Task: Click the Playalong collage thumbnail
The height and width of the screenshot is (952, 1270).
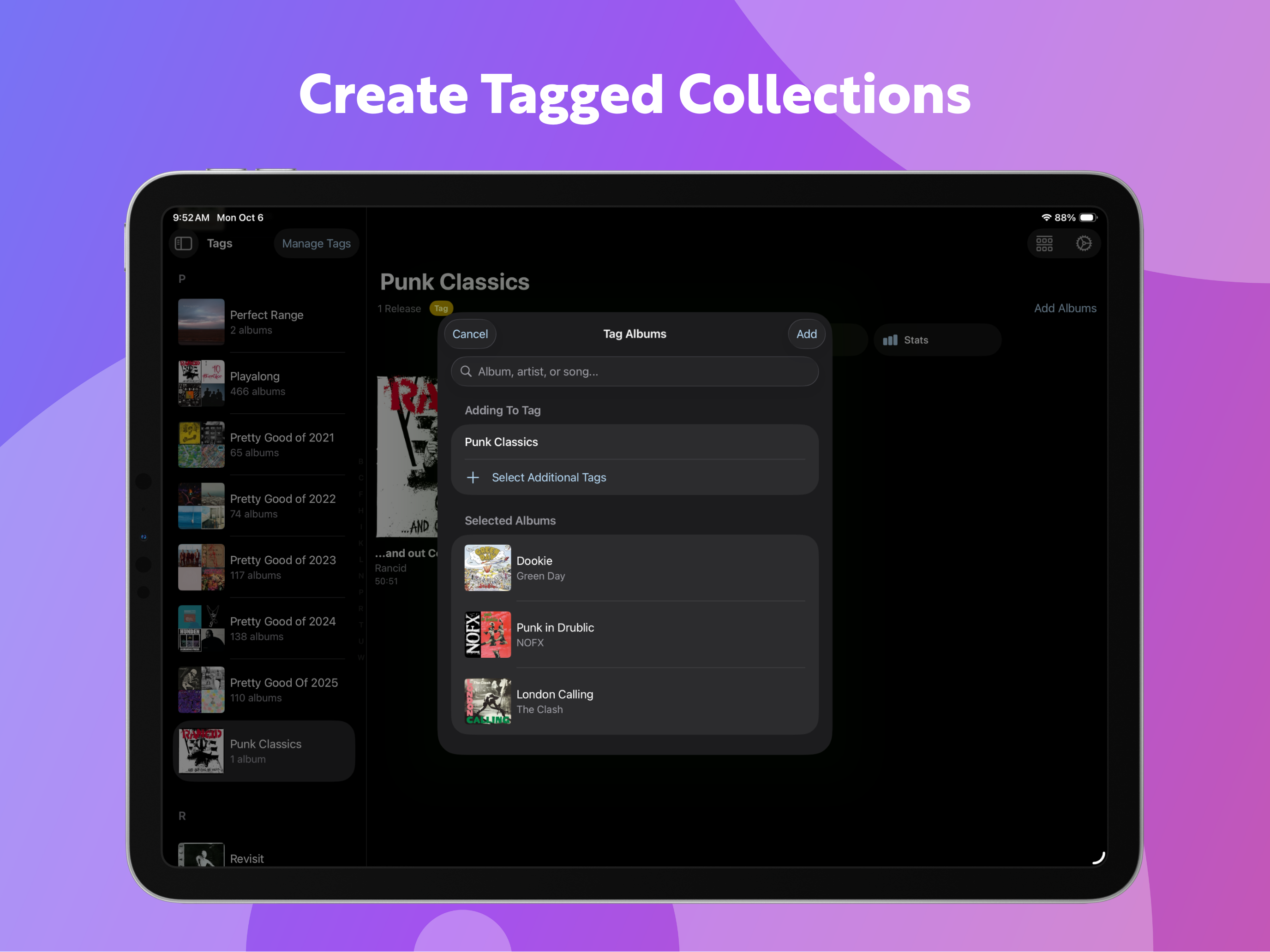Action: click(x=201, y=383)
